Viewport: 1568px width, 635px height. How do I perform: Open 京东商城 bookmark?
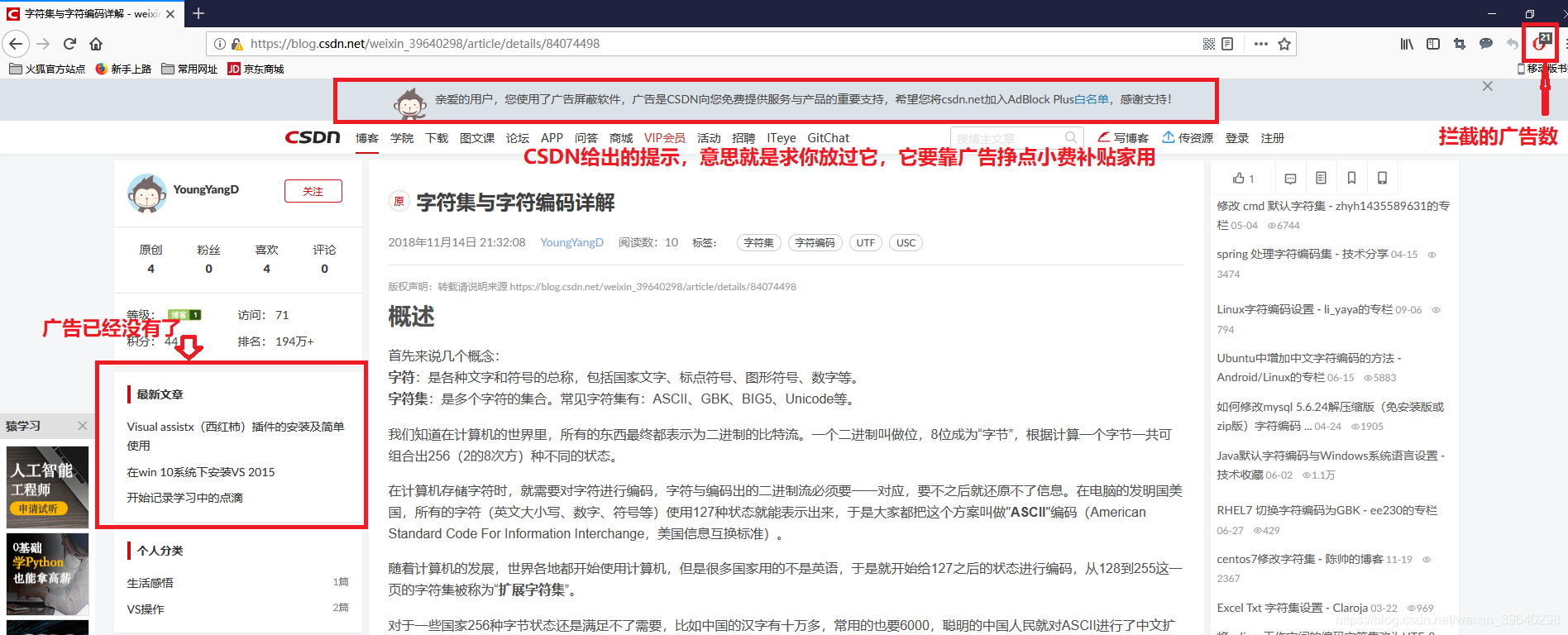pos(256,69)
